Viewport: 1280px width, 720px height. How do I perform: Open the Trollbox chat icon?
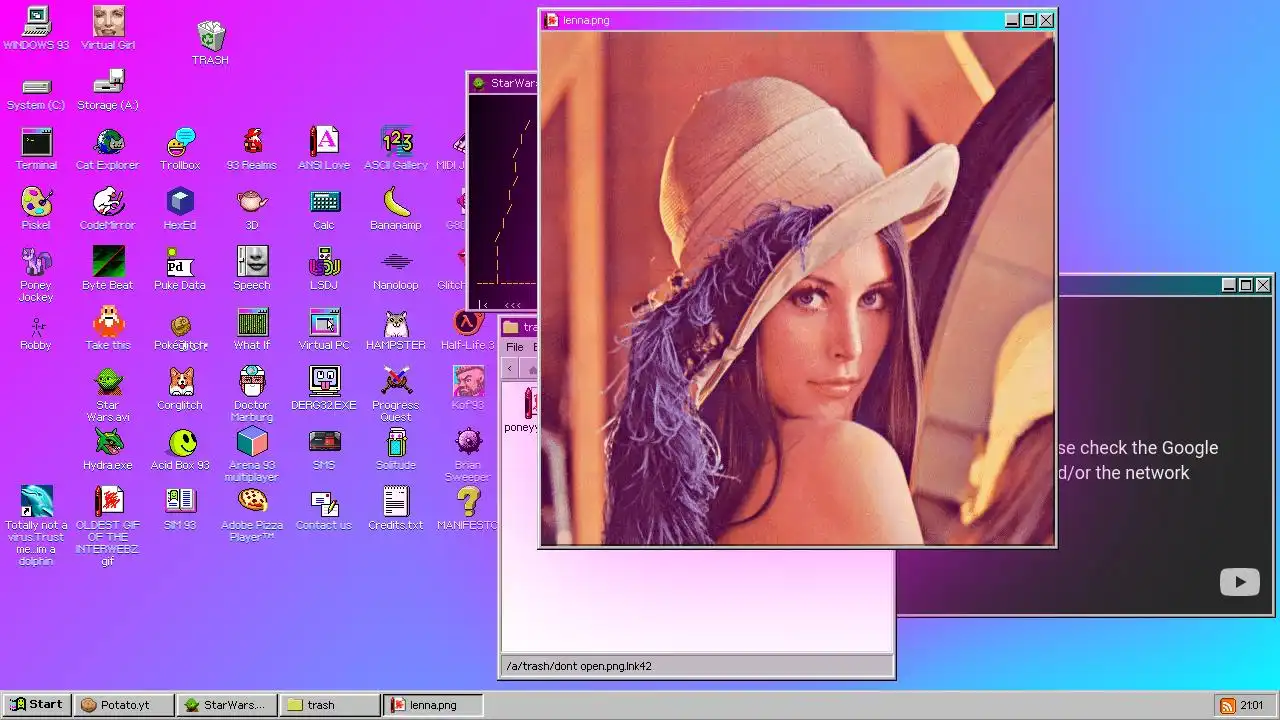(180, 148)
